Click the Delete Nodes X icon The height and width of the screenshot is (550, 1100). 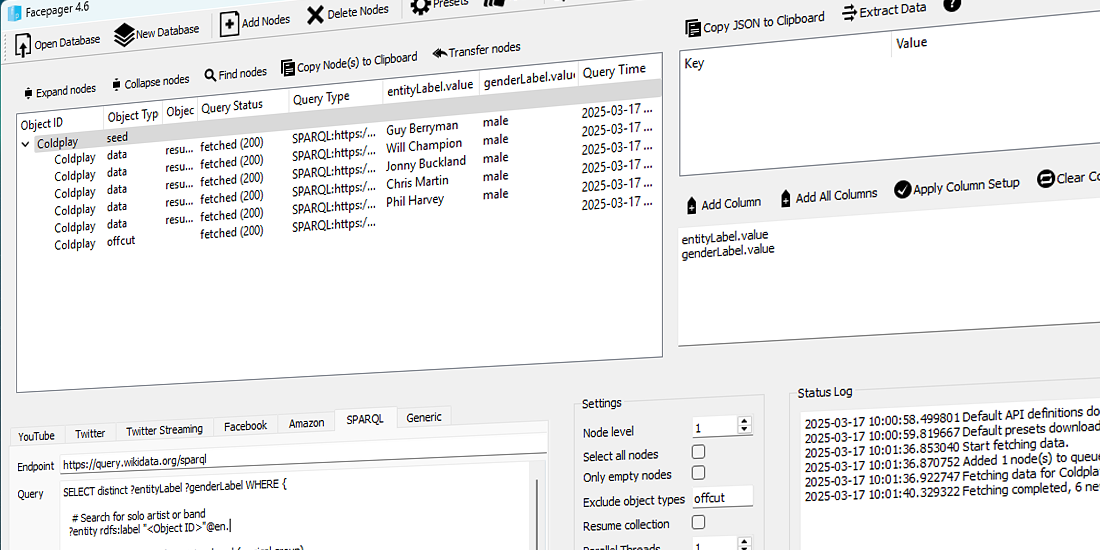(315, 14)
